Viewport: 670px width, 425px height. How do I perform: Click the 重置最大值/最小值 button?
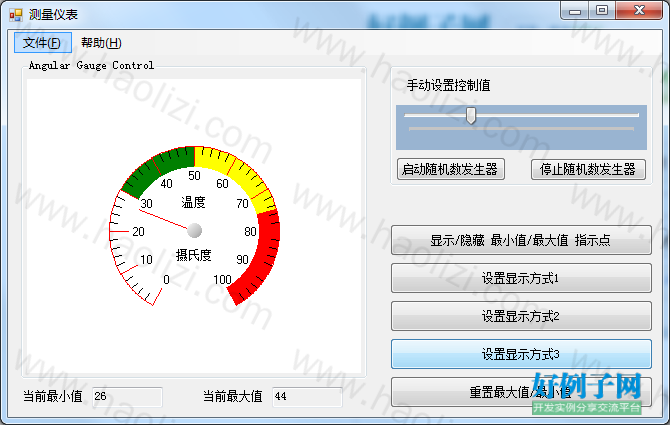tap(521, 392)
